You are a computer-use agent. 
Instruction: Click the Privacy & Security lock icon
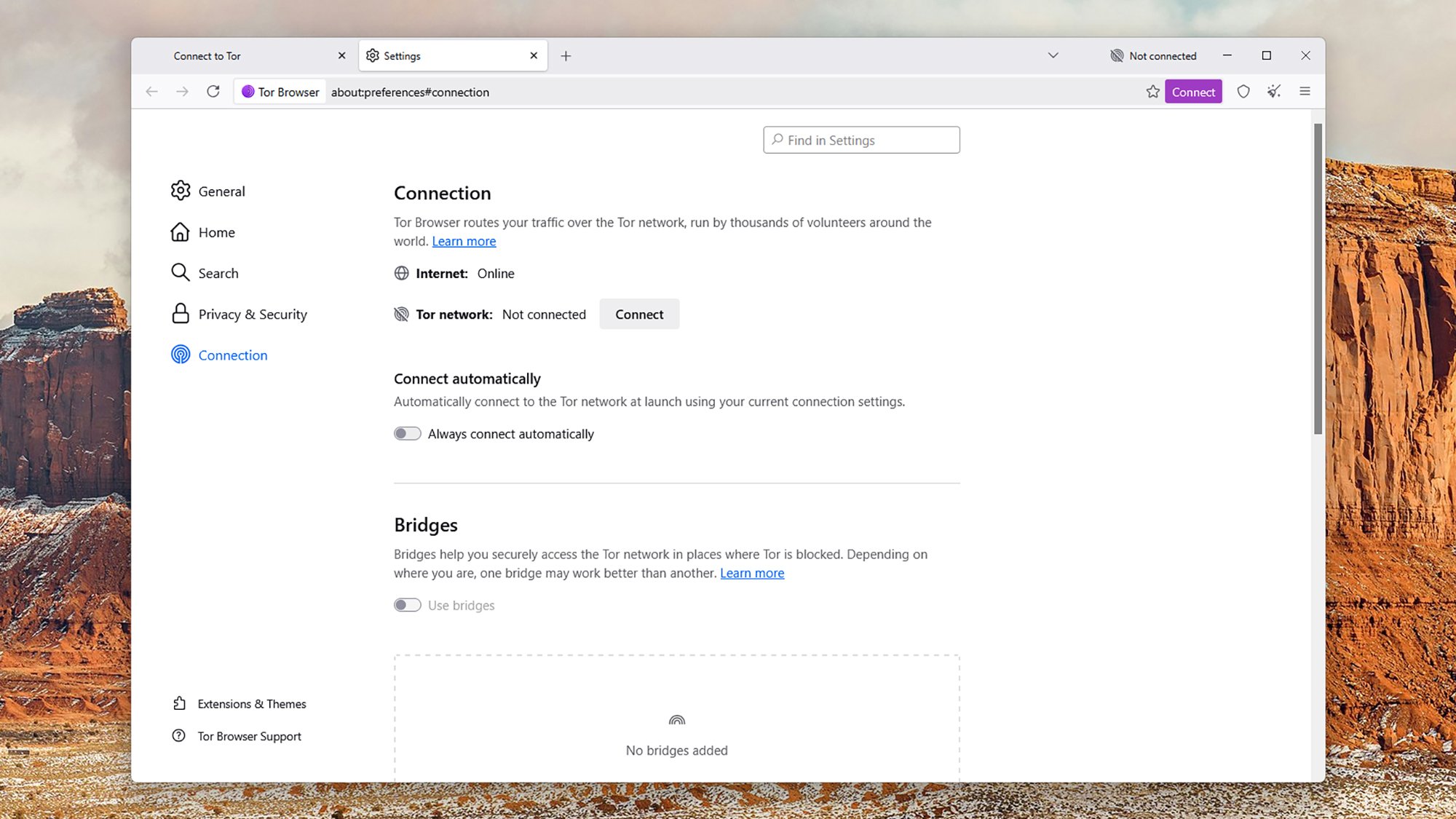(x=181, y=314)
